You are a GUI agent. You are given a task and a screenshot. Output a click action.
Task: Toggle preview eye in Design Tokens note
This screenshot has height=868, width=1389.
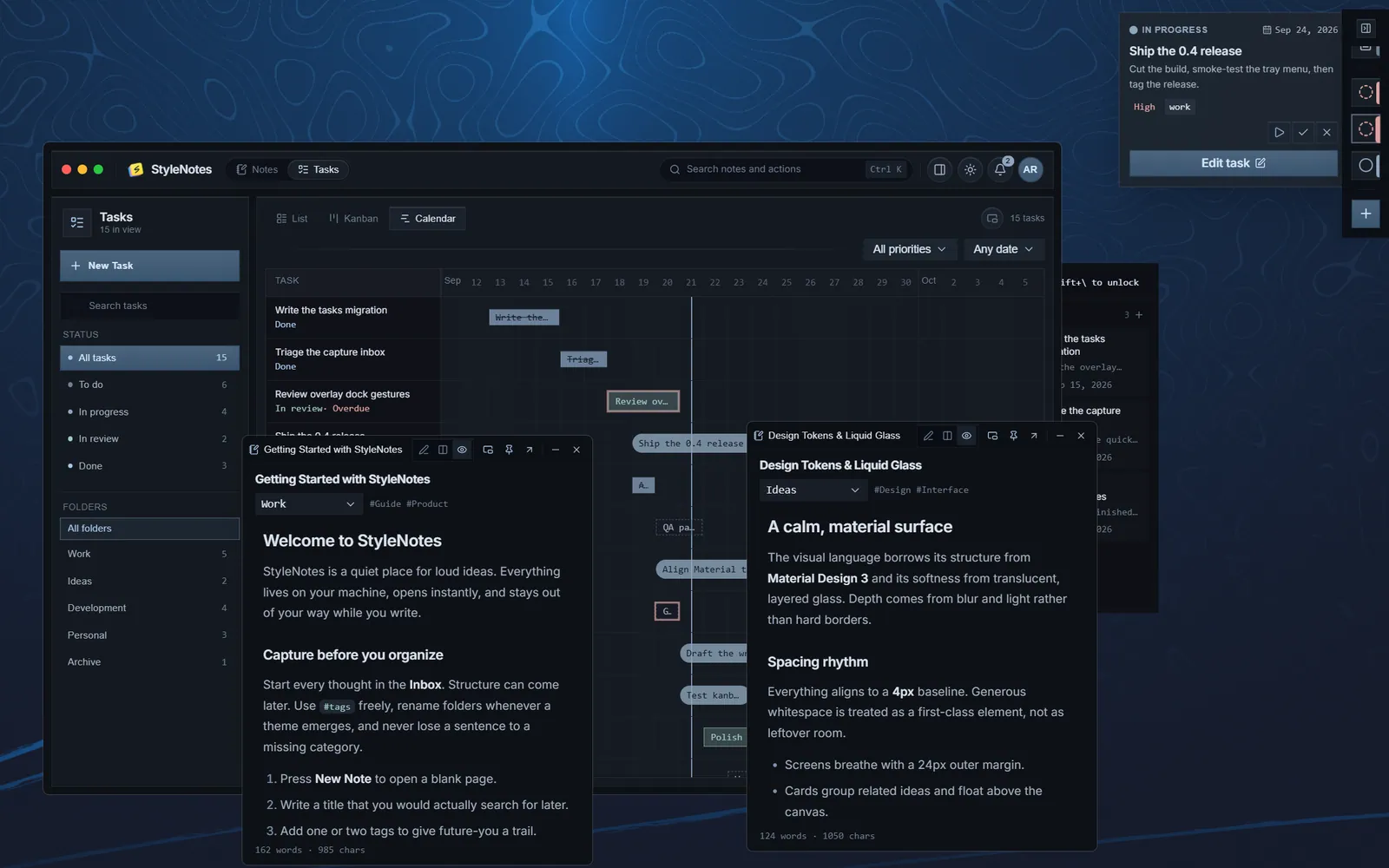tap(966, 436)
